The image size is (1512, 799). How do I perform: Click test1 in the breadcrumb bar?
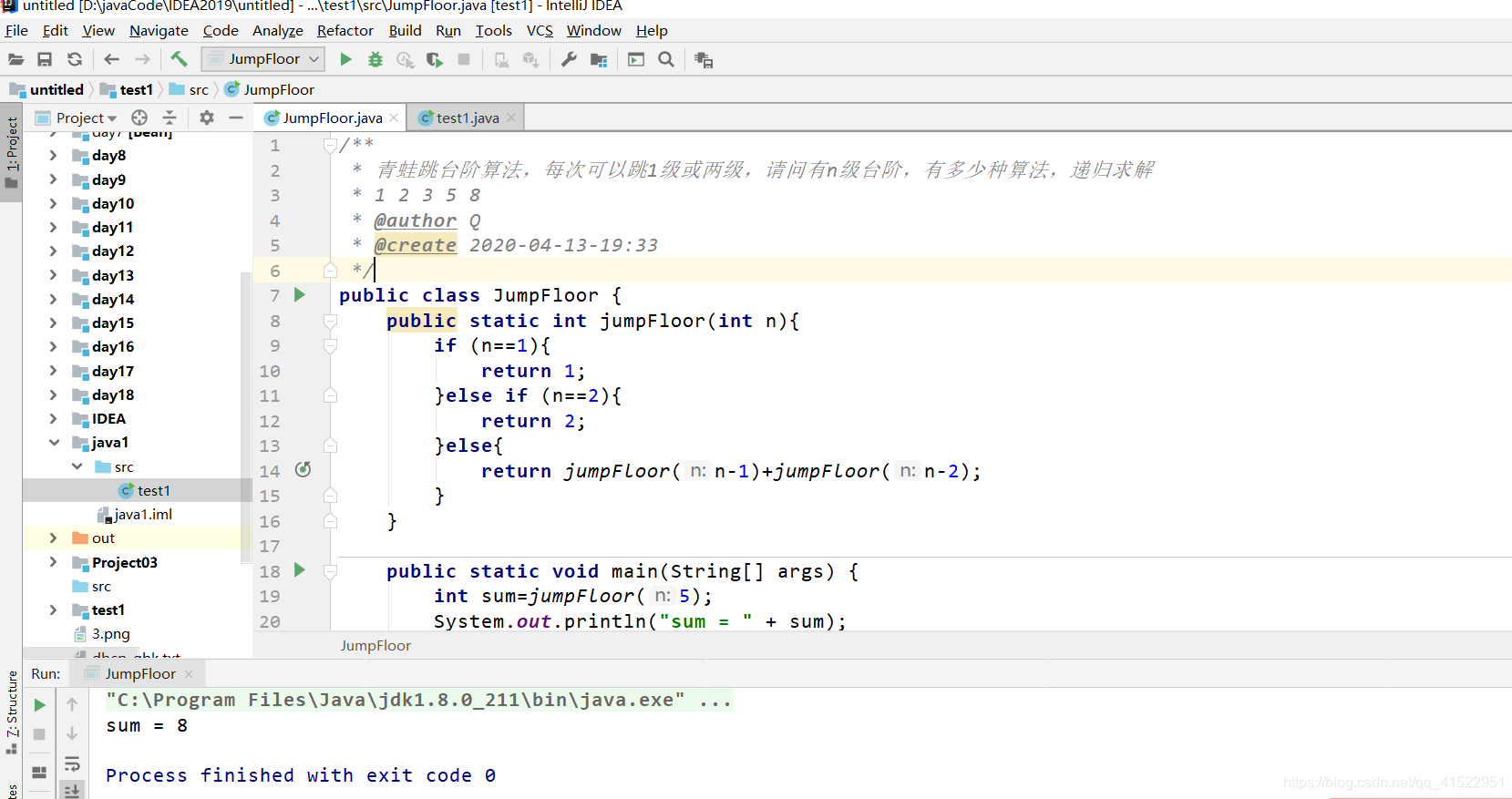click(x=127, y=89)
